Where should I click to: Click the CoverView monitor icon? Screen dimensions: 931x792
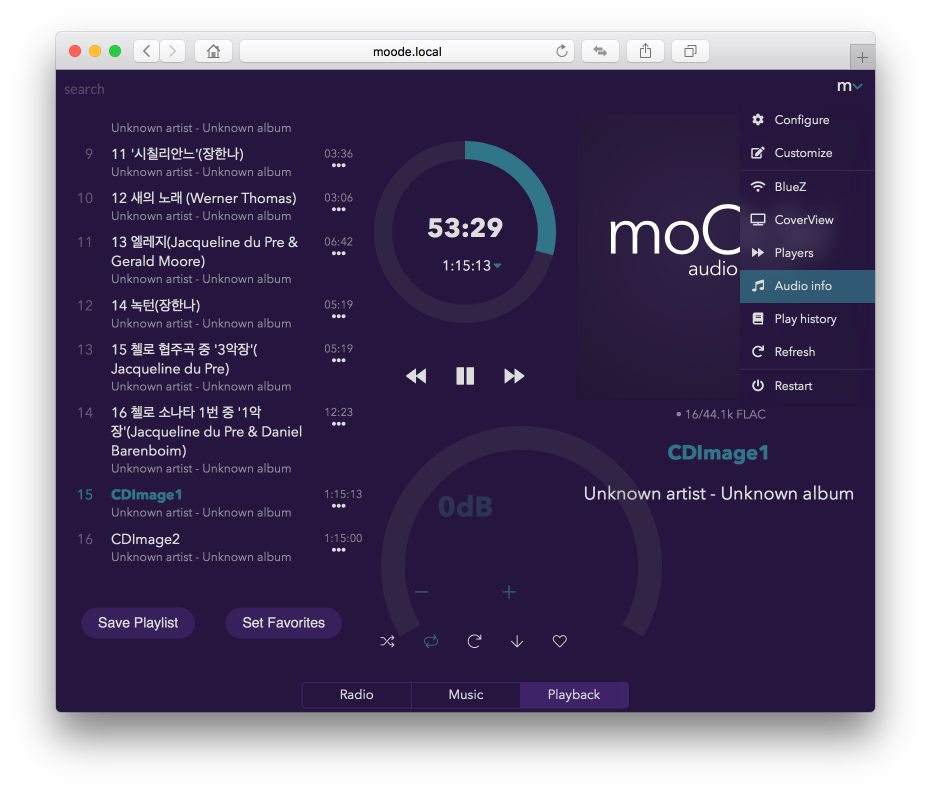[x=758, y=220]
